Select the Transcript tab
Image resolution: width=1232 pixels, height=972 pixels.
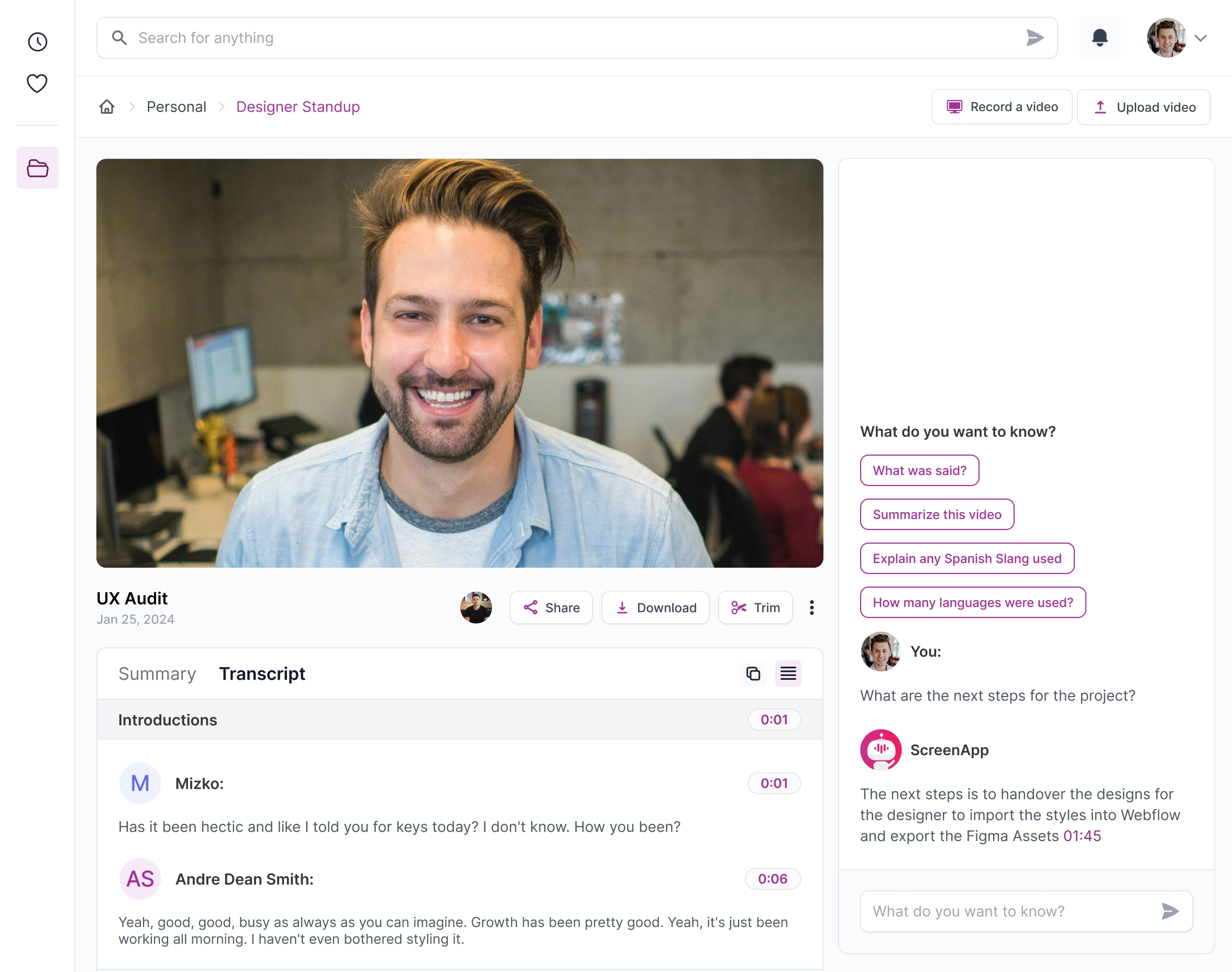coord(261,673)
